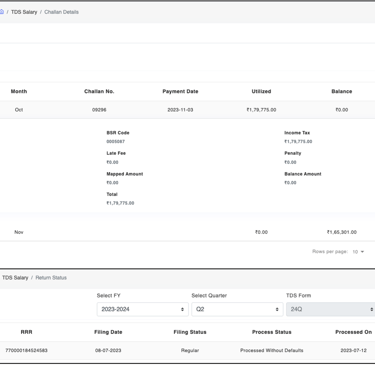Click the Penalty label
This screenshot has height=366, width=375.
(293, 153)
